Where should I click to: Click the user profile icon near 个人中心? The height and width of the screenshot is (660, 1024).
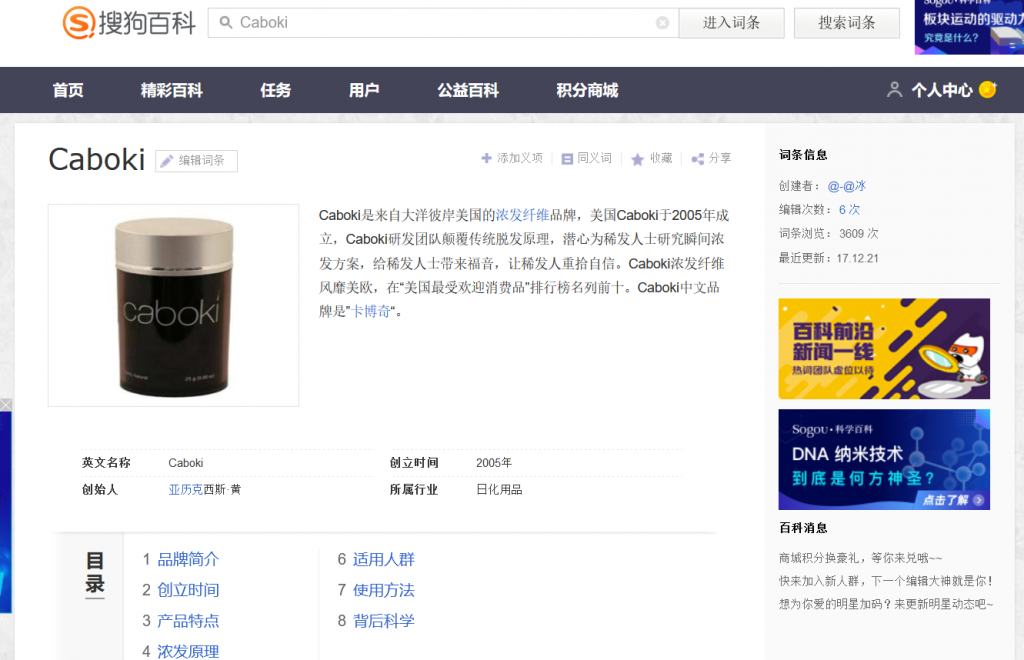pos(895,89)
